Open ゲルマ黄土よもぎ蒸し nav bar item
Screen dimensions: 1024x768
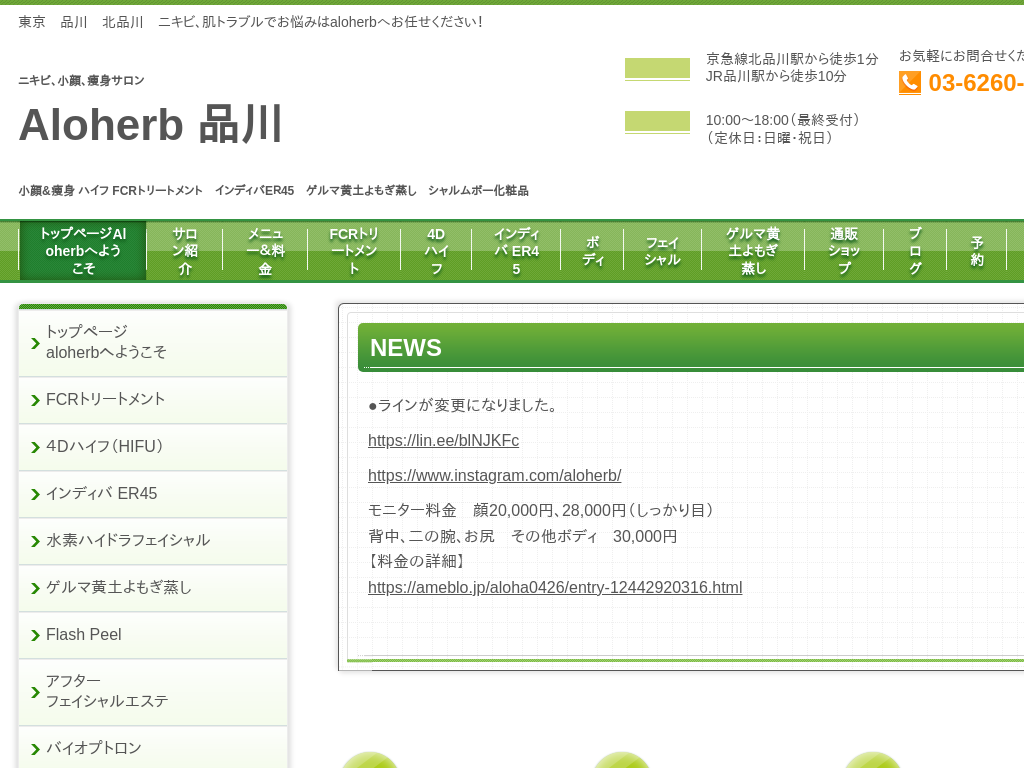click(753, 251)
